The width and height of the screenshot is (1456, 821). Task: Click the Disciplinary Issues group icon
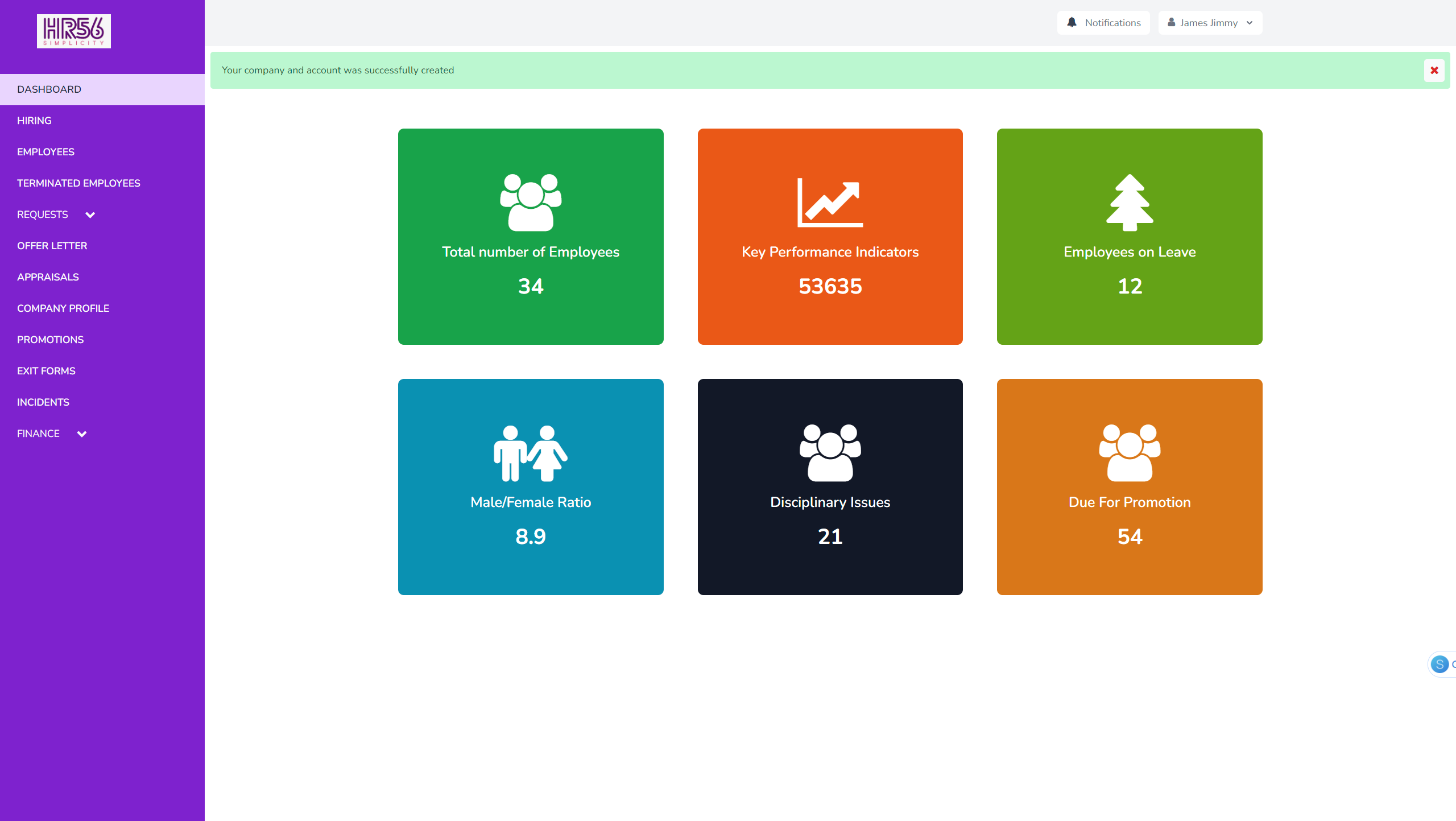point(830,453)
